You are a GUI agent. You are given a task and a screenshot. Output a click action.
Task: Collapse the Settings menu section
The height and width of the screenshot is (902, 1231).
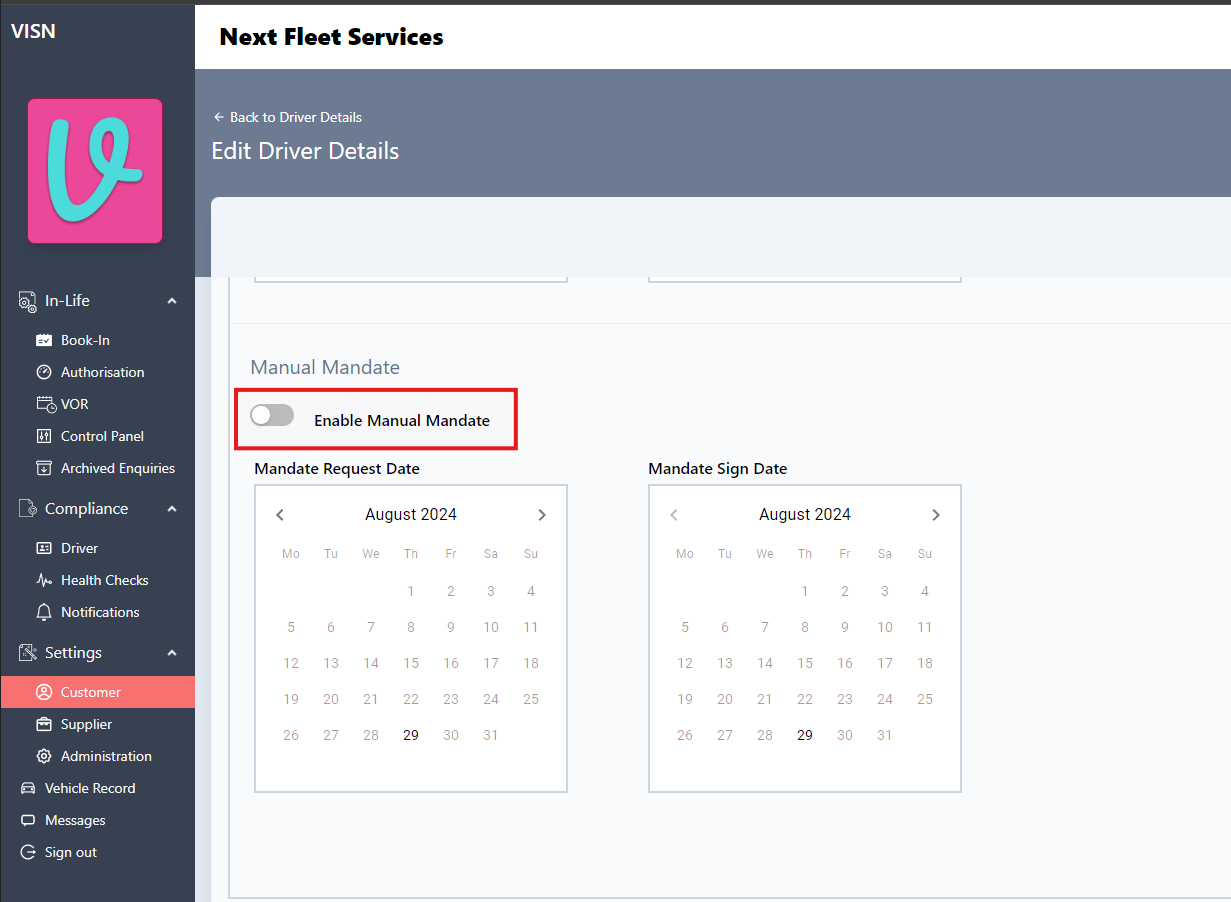click(x=172, y=653)
